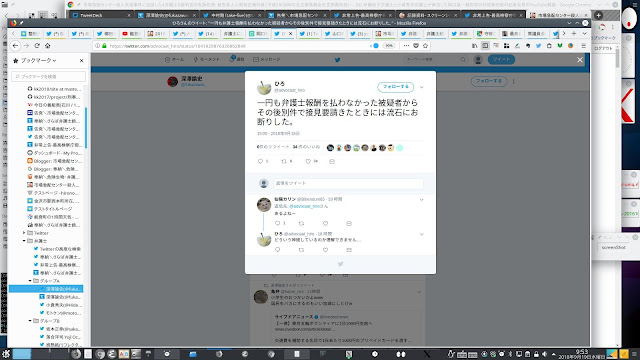Open the KDE application launcher
Image resolution: width=640 pixels, height=360 pixels.
coord(6,354)
